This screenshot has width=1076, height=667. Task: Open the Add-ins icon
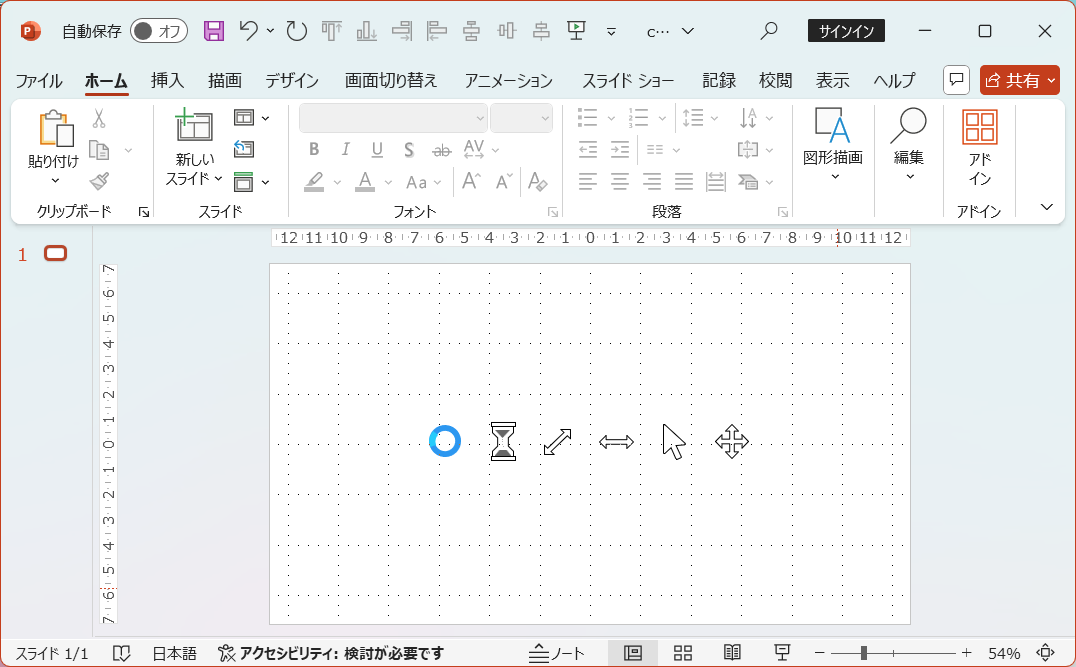coord(979,128)
